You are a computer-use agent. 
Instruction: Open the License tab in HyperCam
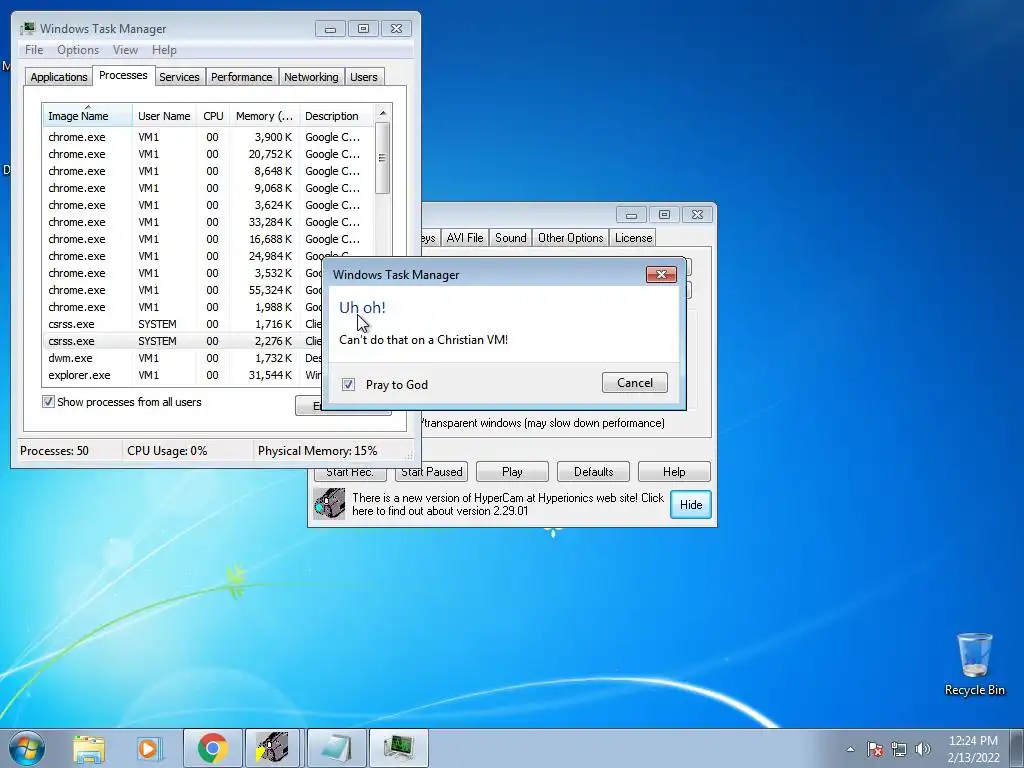point(633,238)
